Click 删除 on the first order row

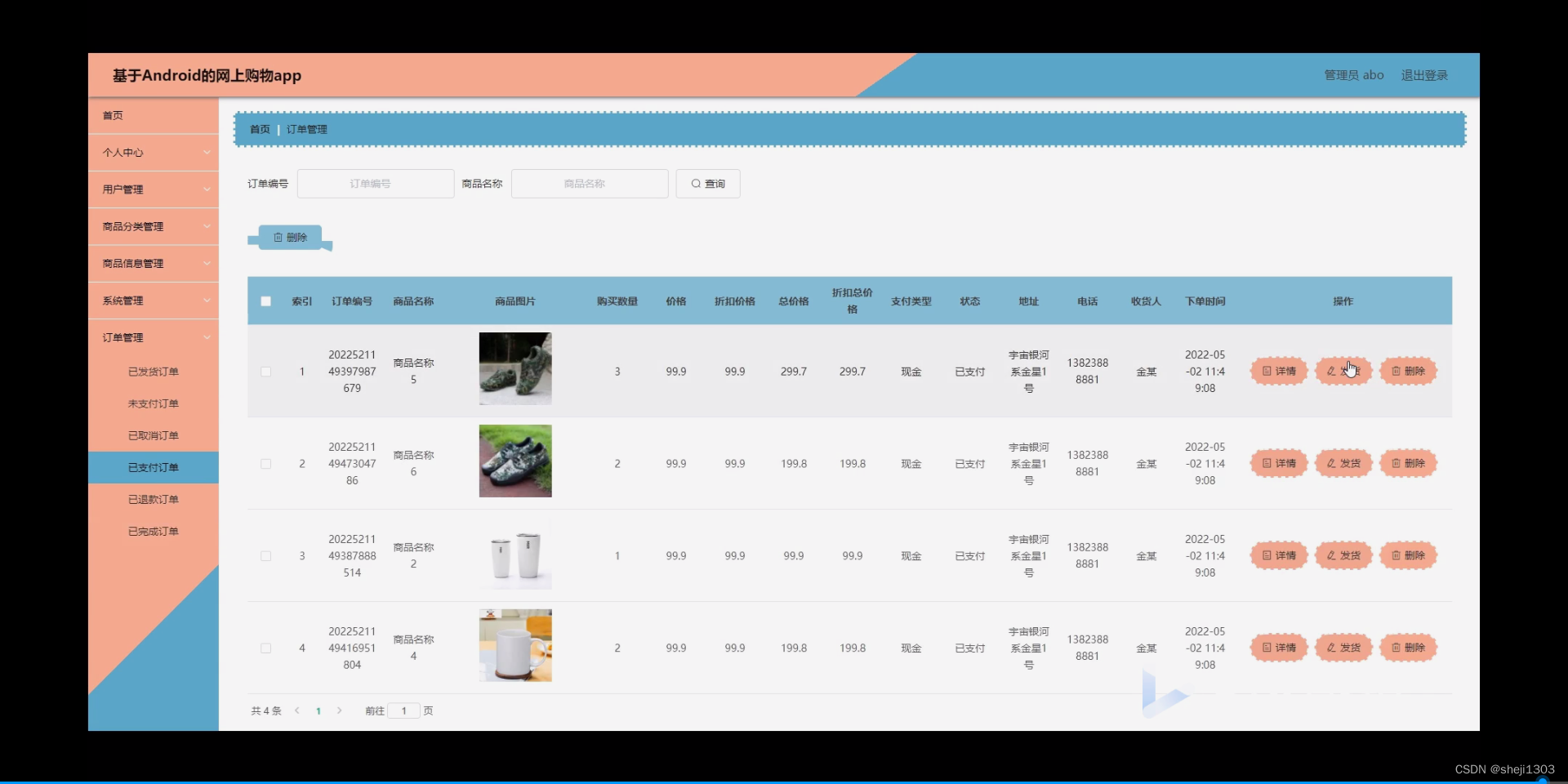tap(1408, 371)
